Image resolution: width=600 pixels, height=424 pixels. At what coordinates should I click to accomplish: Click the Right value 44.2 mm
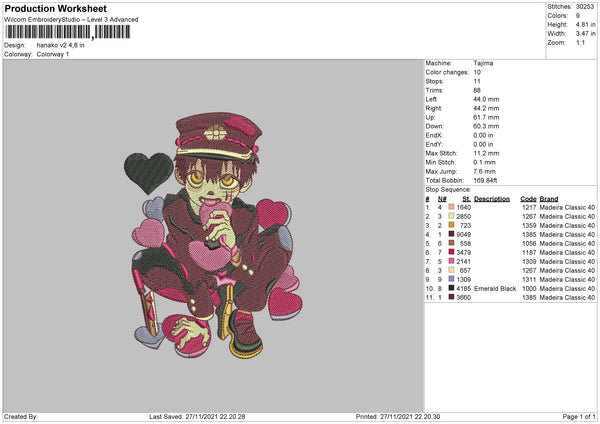tap(486, 108)
